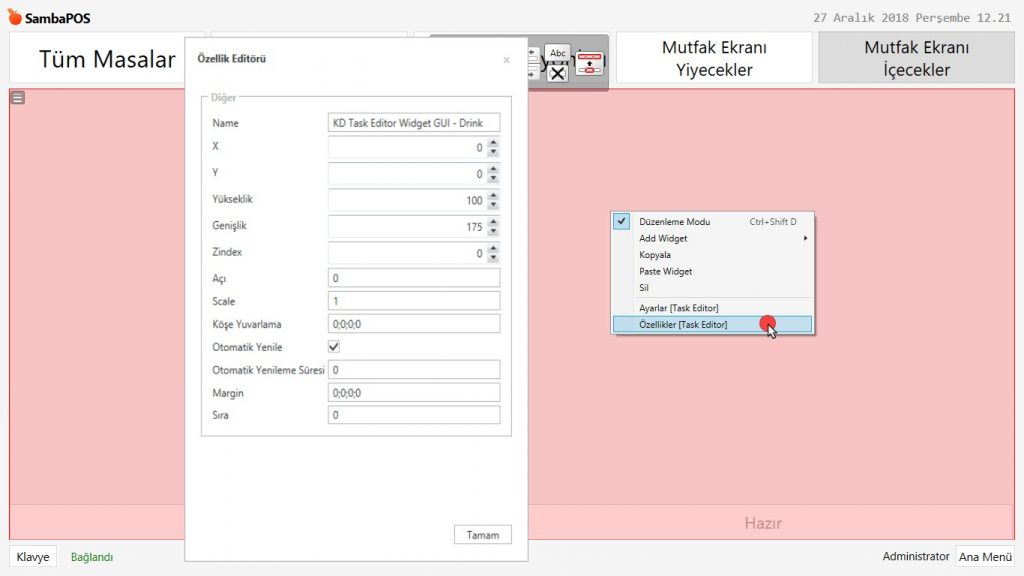Click the Name input field

click(x=414, y=123)
